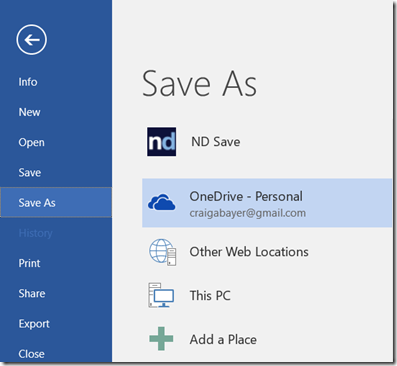
Task: Choose Other Web Locations text
Action: 249,252
